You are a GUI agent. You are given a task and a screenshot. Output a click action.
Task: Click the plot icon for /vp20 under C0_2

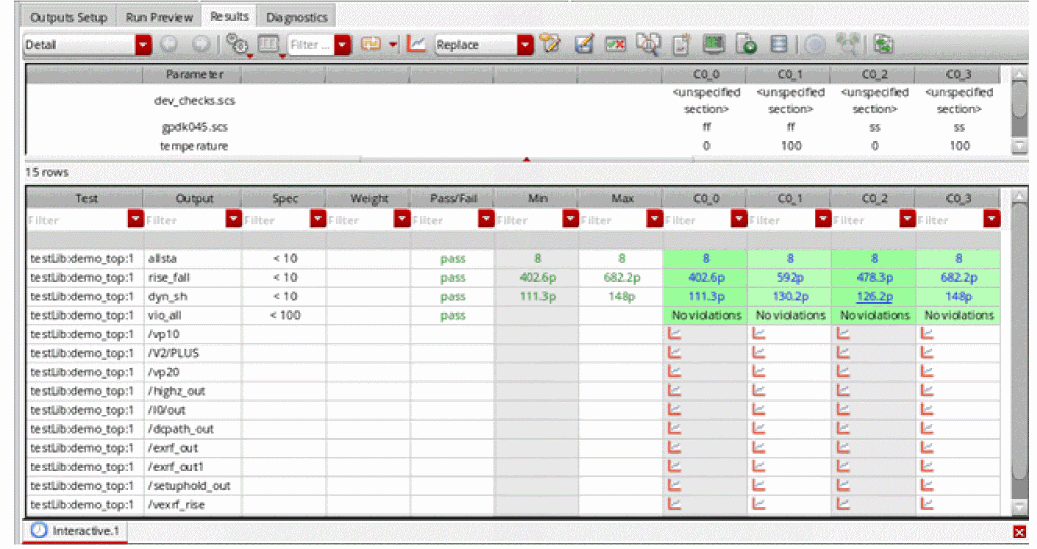coord(843,372)
